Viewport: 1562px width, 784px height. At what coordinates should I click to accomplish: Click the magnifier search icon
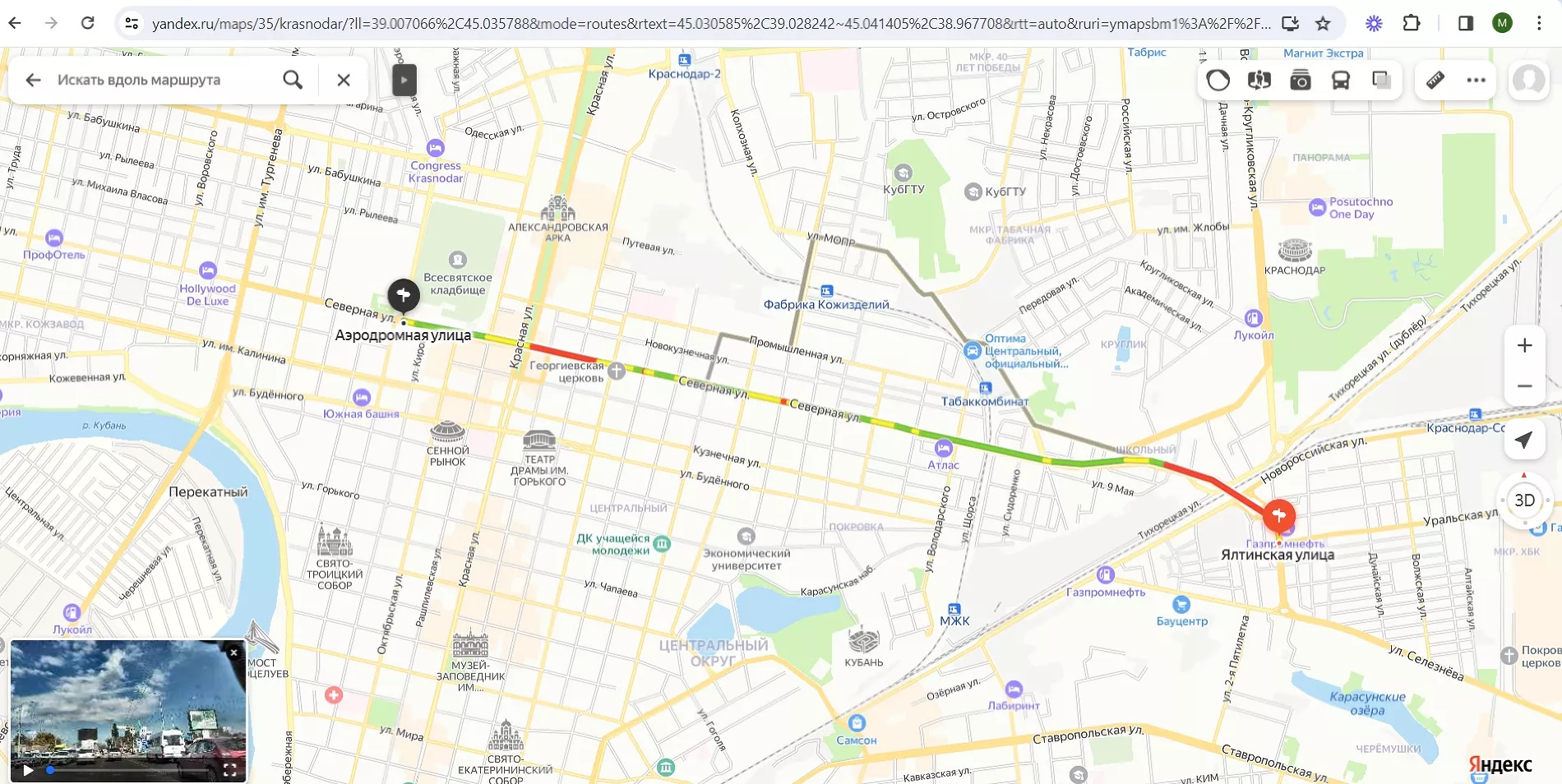point(293,80)
